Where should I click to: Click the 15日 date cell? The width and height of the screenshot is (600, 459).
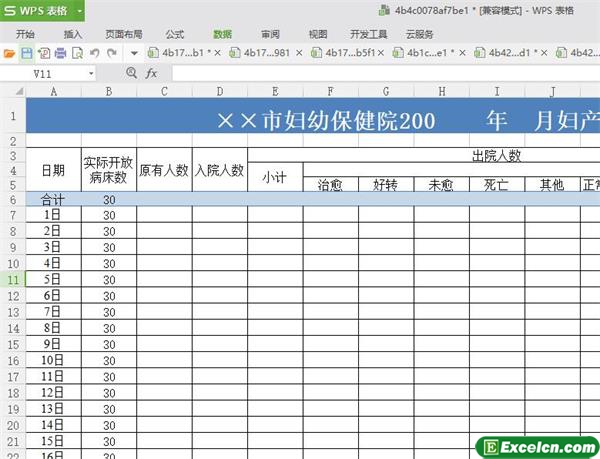pos(54,441)
